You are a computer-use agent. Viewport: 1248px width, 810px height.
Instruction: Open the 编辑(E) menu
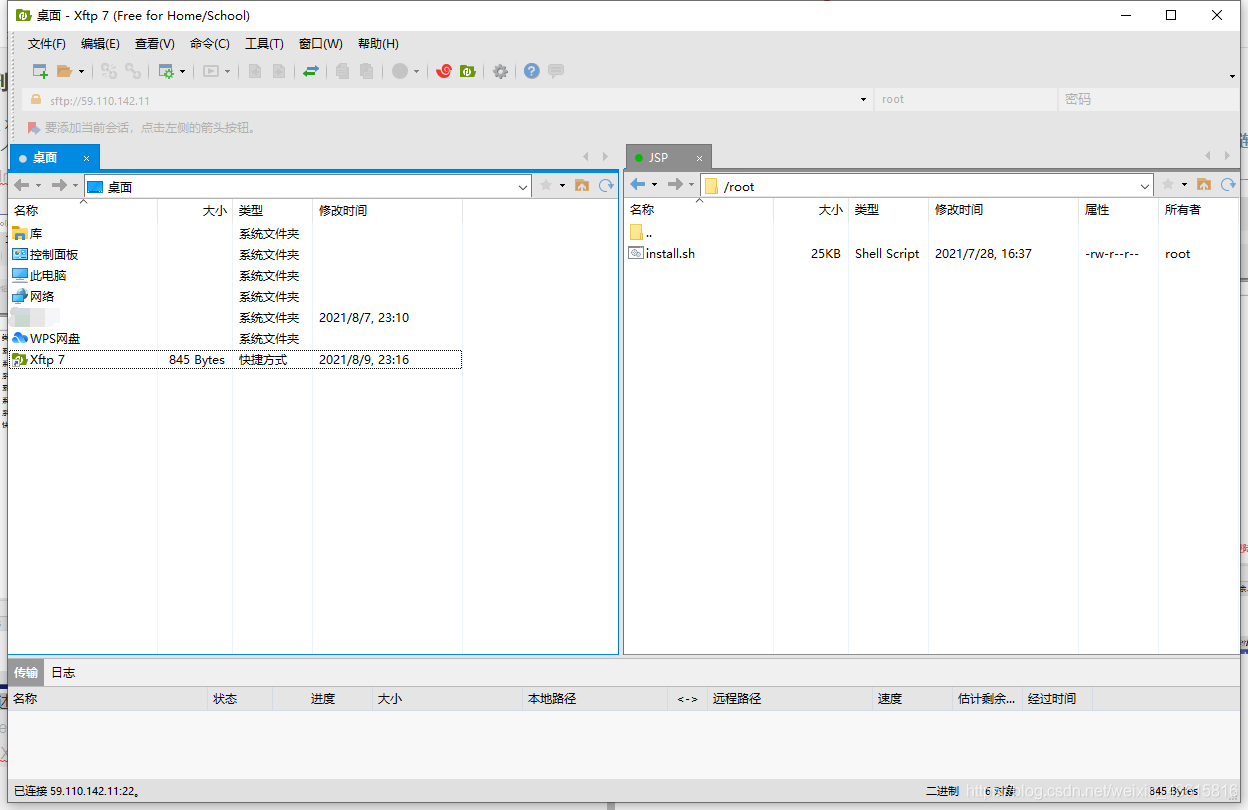pos(100,44)
